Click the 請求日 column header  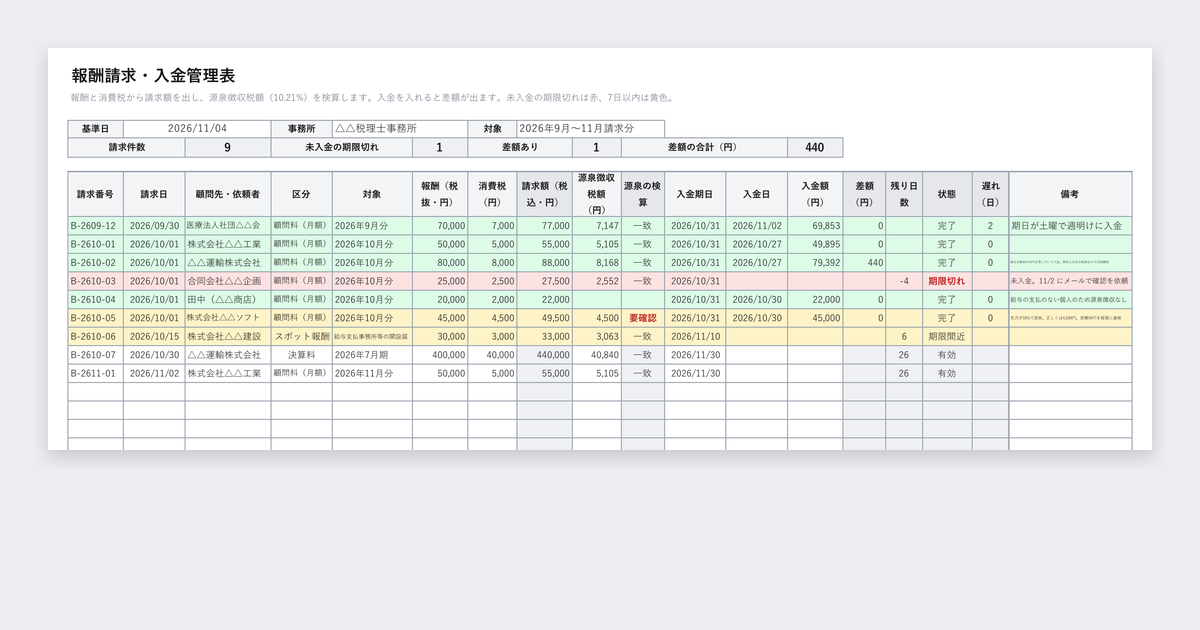pyautogui.click(x=154, y=194)
